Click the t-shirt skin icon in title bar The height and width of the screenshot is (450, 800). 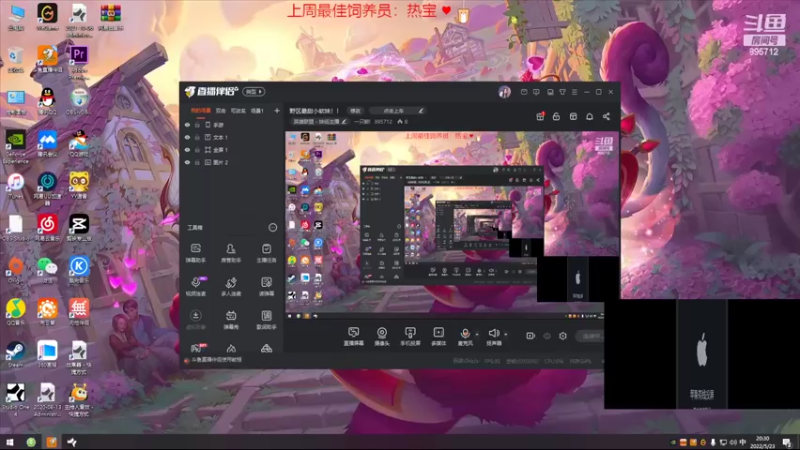click(562, 92)
